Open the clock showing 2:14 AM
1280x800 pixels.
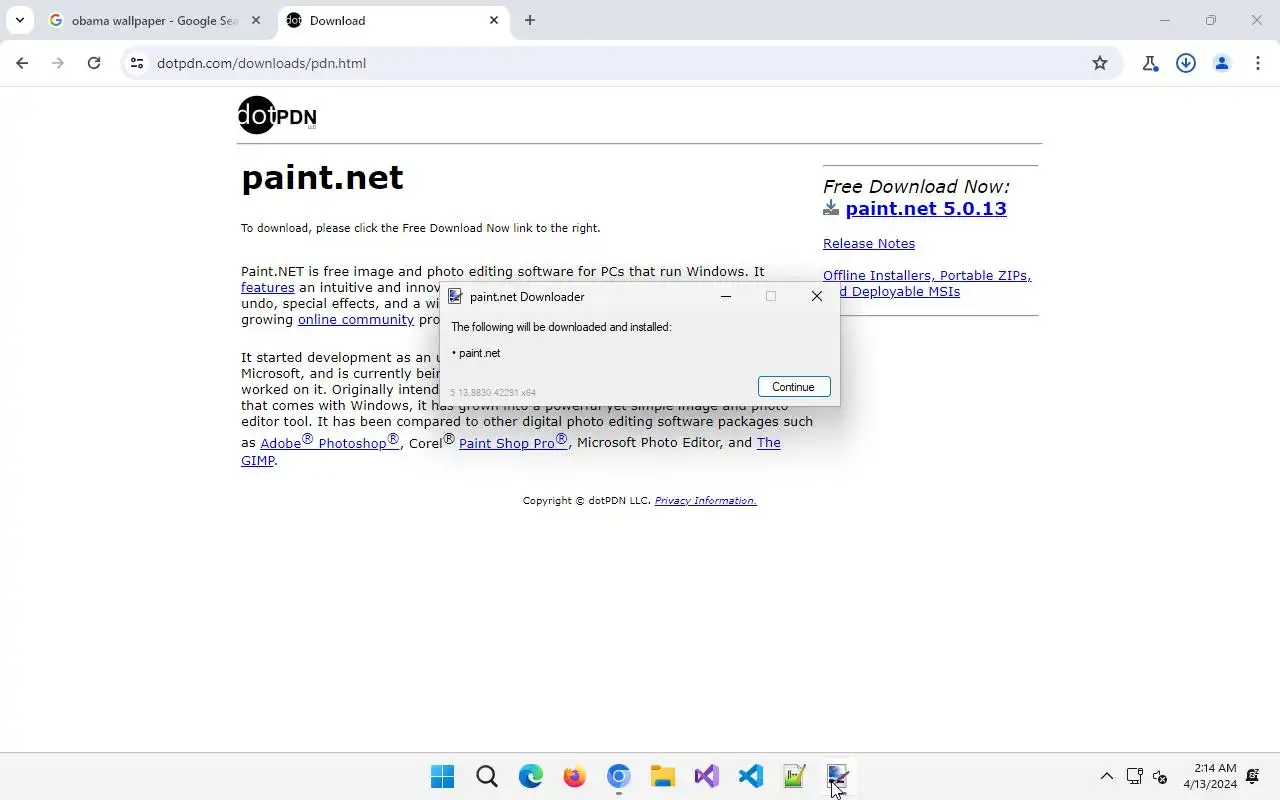tap(1210, 776)
